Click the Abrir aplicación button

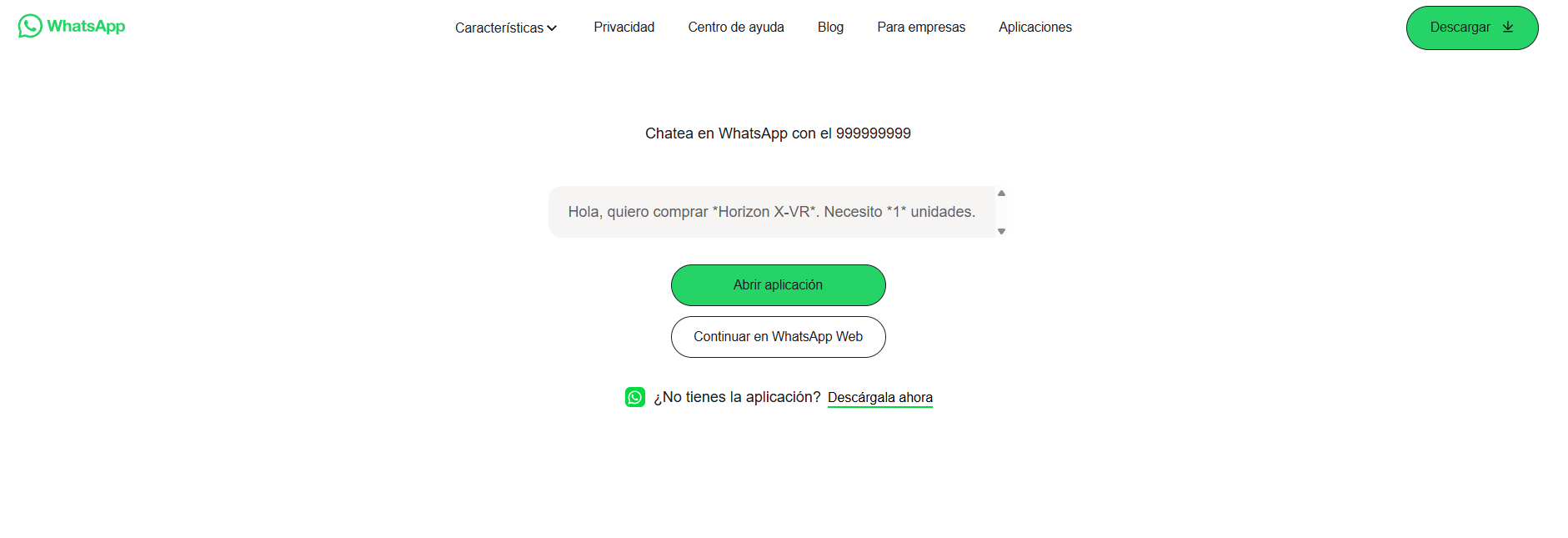[x=779, y=285]
